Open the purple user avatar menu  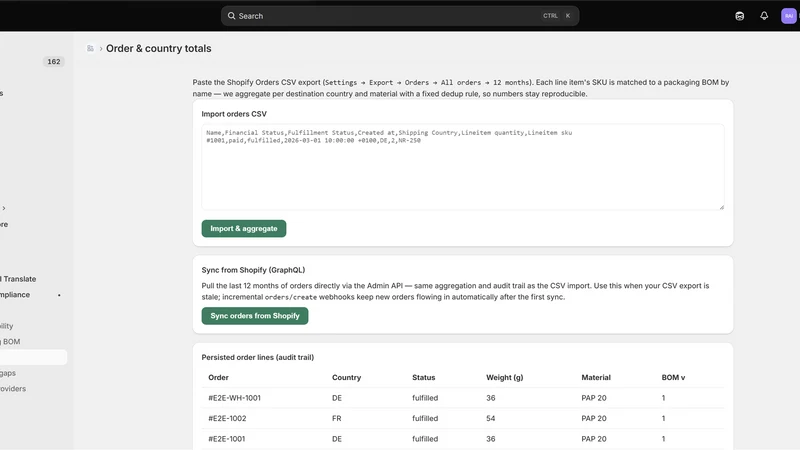pyautogui.click(x=789, y=16)
